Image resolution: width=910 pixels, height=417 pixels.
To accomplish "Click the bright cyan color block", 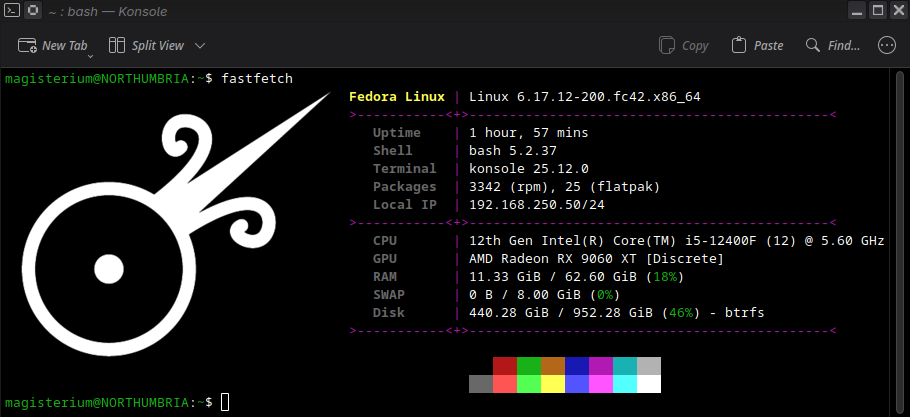I will click(x=625, y=384).
